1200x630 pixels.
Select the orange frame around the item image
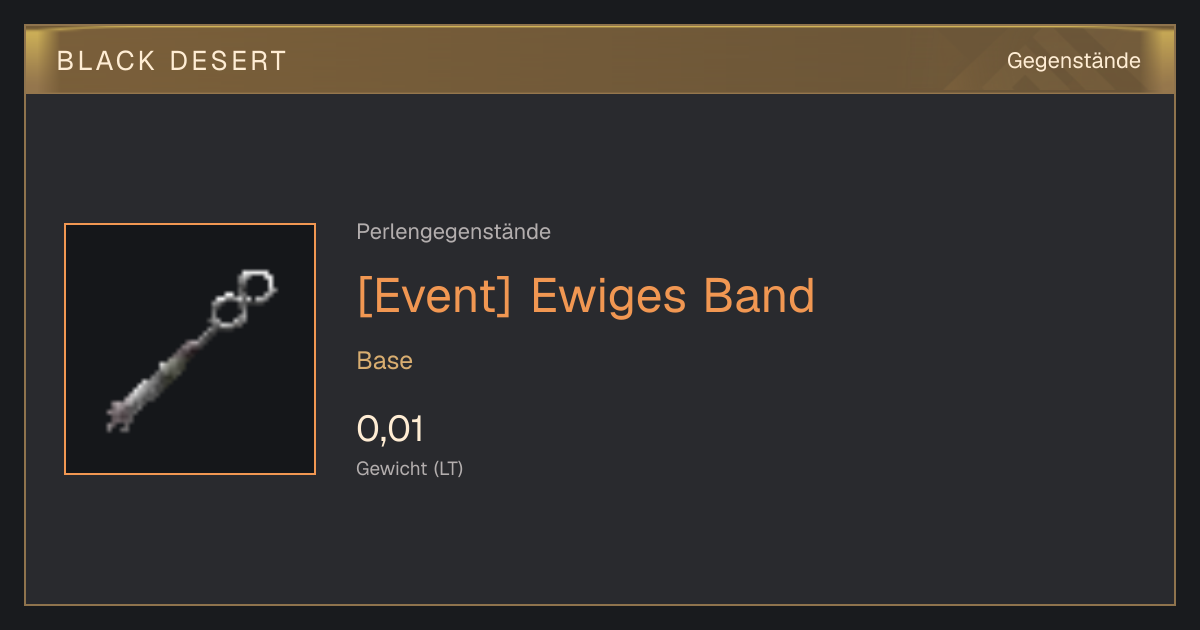coord(190,349)
